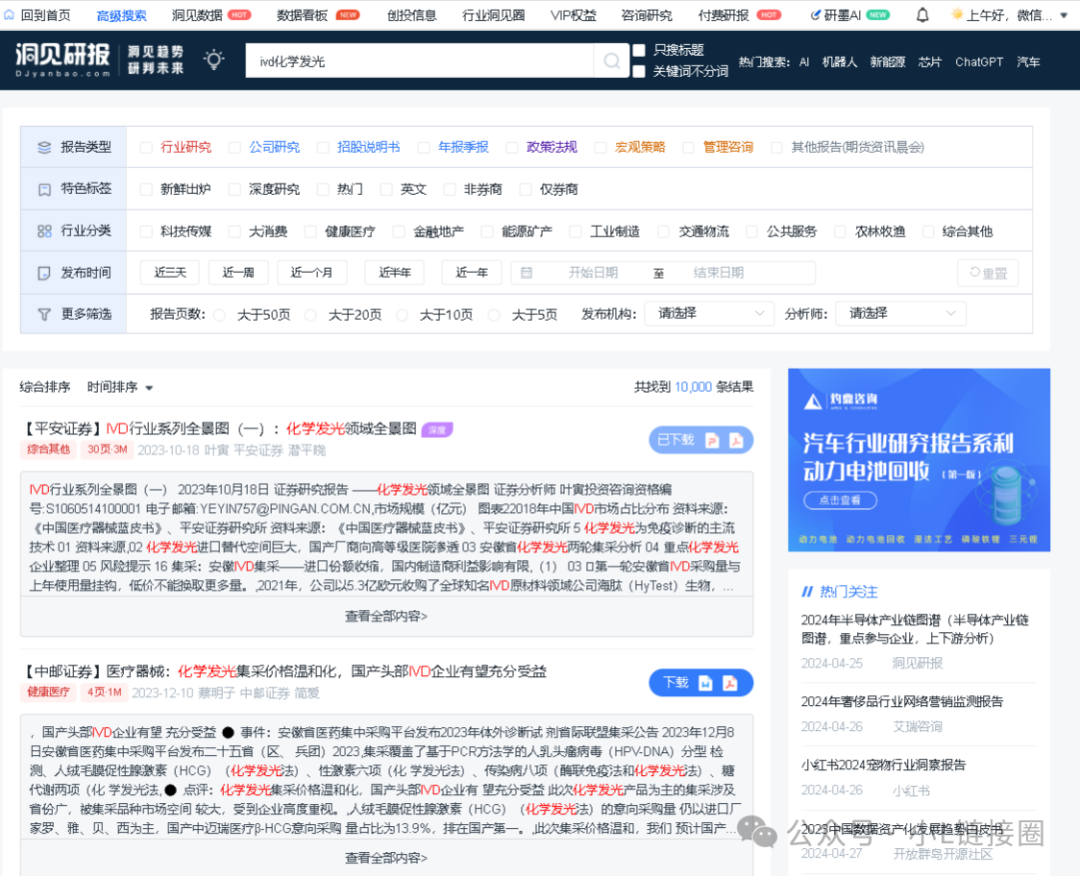
Task: Switch to 综合排序 sorting tab
Action: (x=45, y=387)
